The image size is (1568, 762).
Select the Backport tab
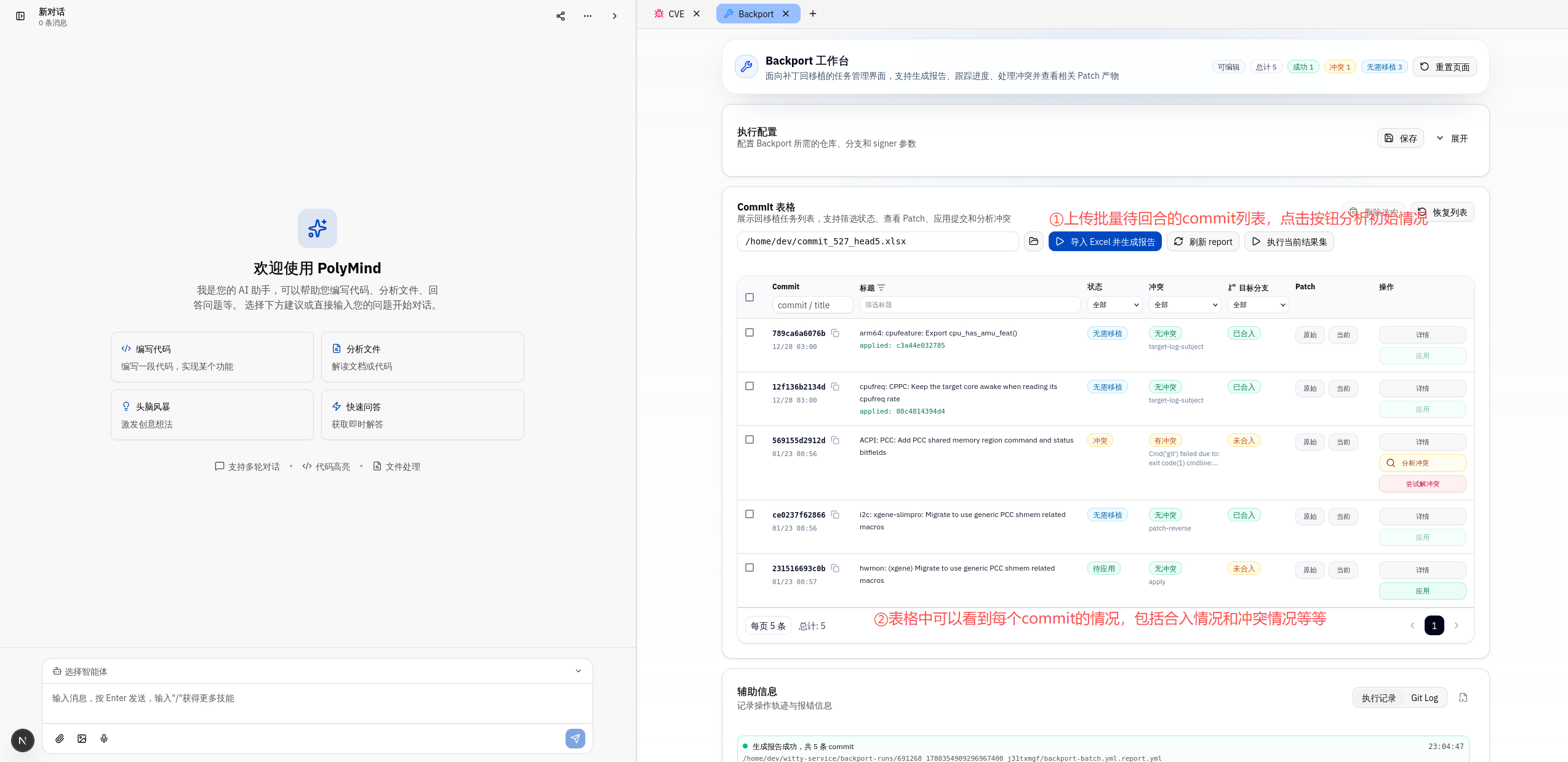pyautogui.click(x=758, y=14)
